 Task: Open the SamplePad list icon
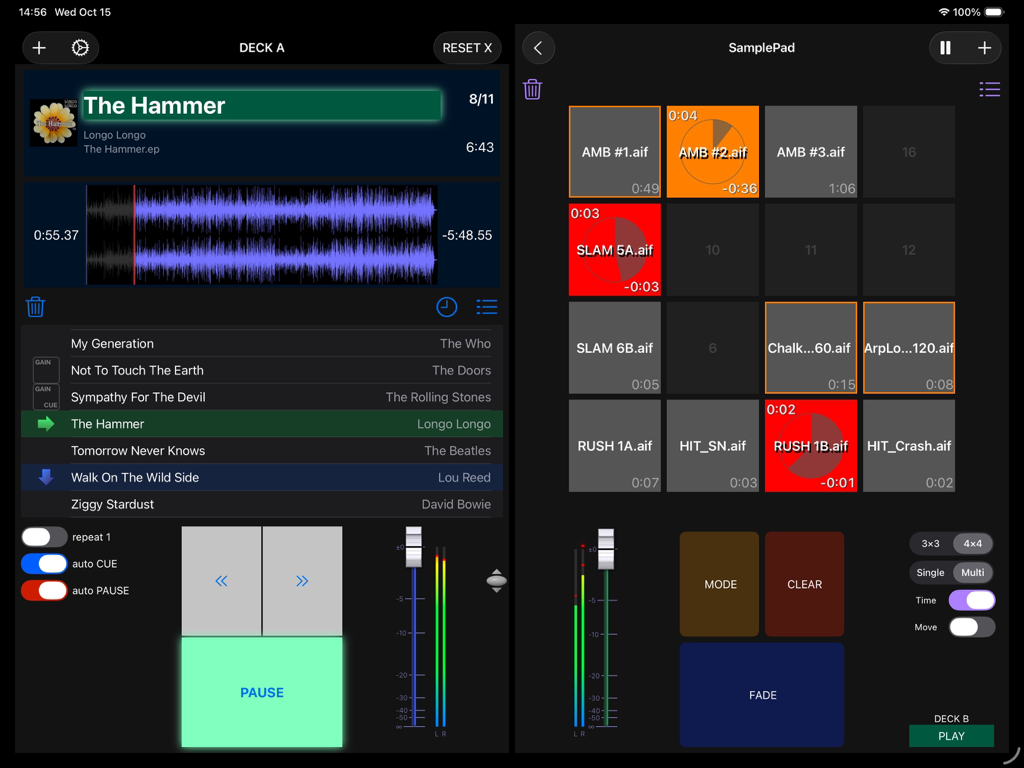pyautogui.click(x=989, y=89)
